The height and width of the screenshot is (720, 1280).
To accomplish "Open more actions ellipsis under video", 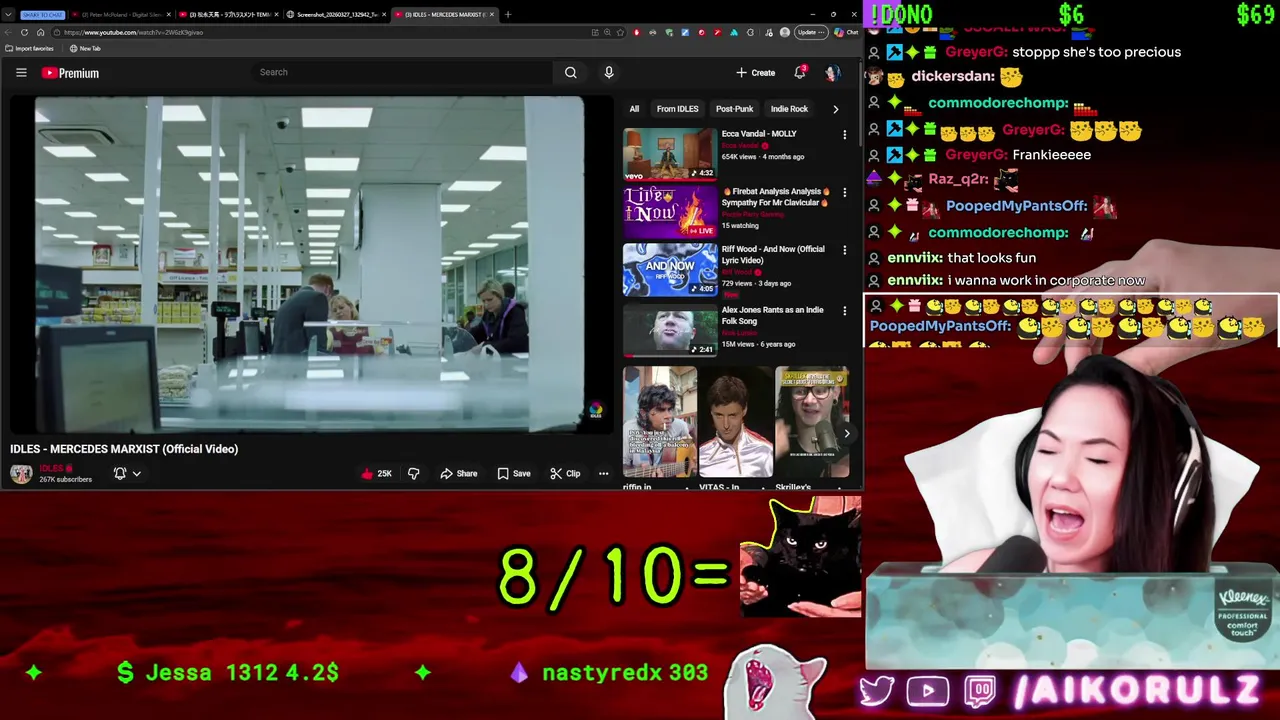I will point(603,474).
